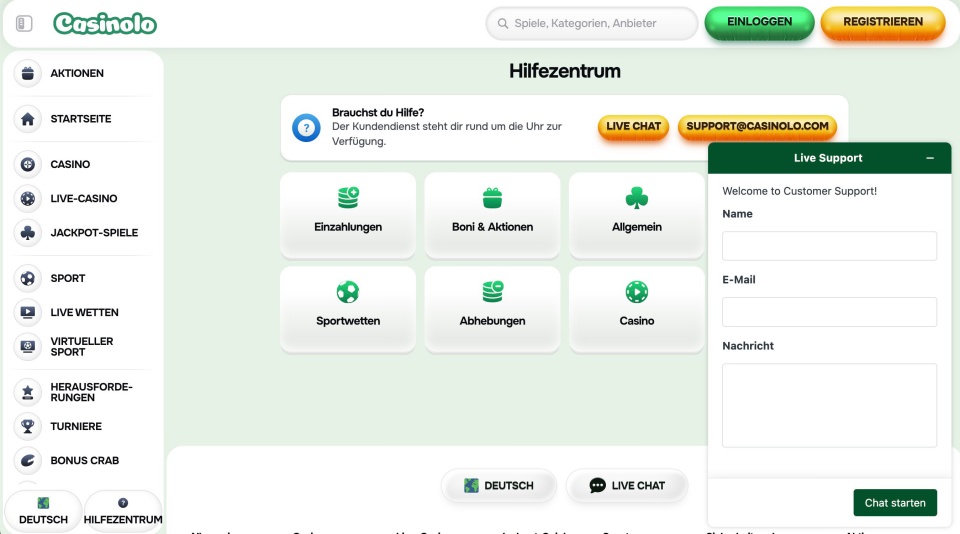Click the Turniere trophy icon

[28, 426]
